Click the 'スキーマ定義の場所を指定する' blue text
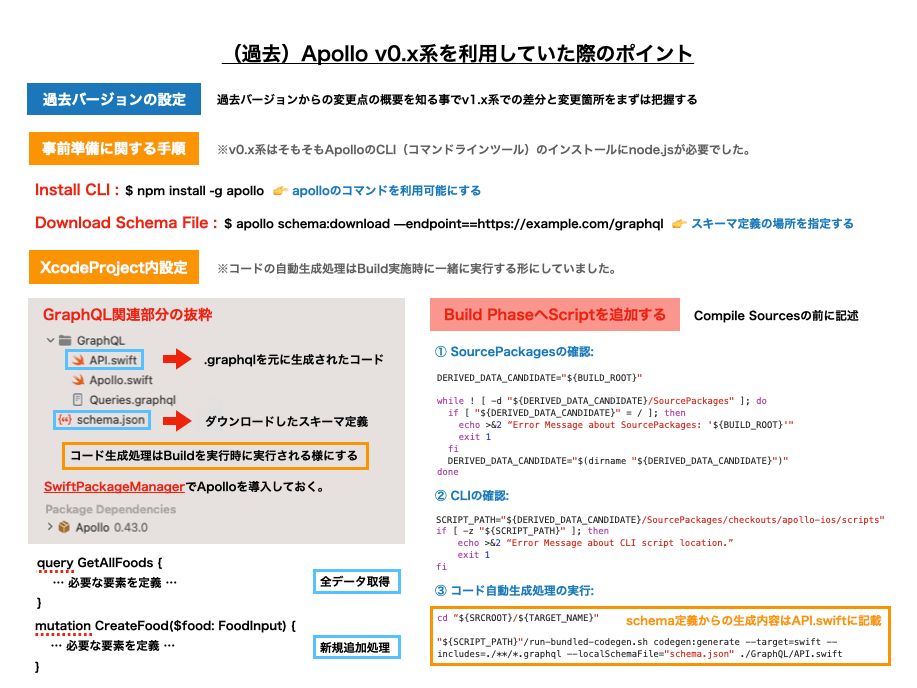The height and width of the screenshot is (688, 917). (x=773, y=223)
